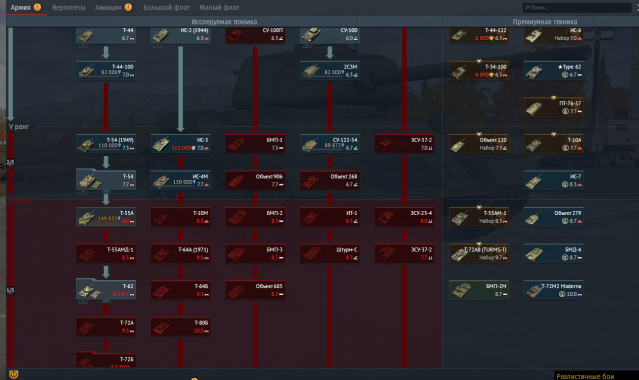Viewport: 639px width, 380px height.
Task: Open the Малый флот tab
Action: click(x=219, y=7)
